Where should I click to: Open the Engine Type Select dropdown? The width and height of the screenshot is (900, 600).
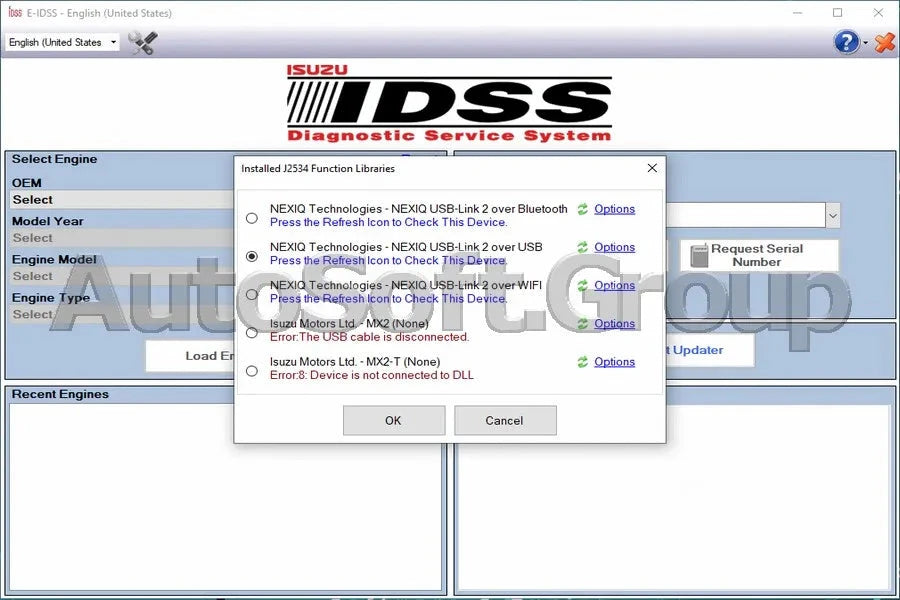(x=122, y=315)
